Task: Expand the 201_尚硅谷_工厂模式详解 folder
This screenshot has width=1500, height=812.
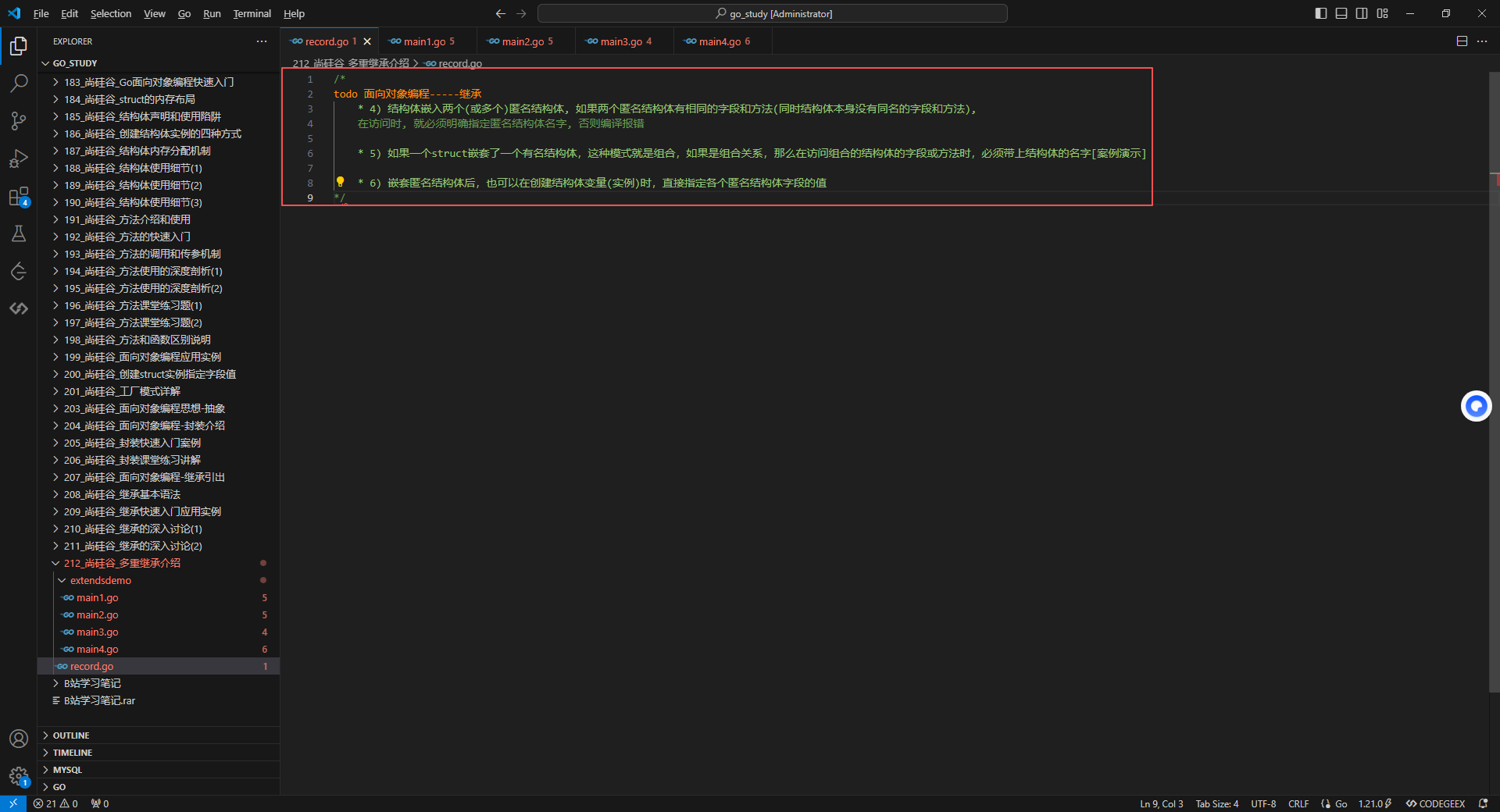Action: pos(159,391)
